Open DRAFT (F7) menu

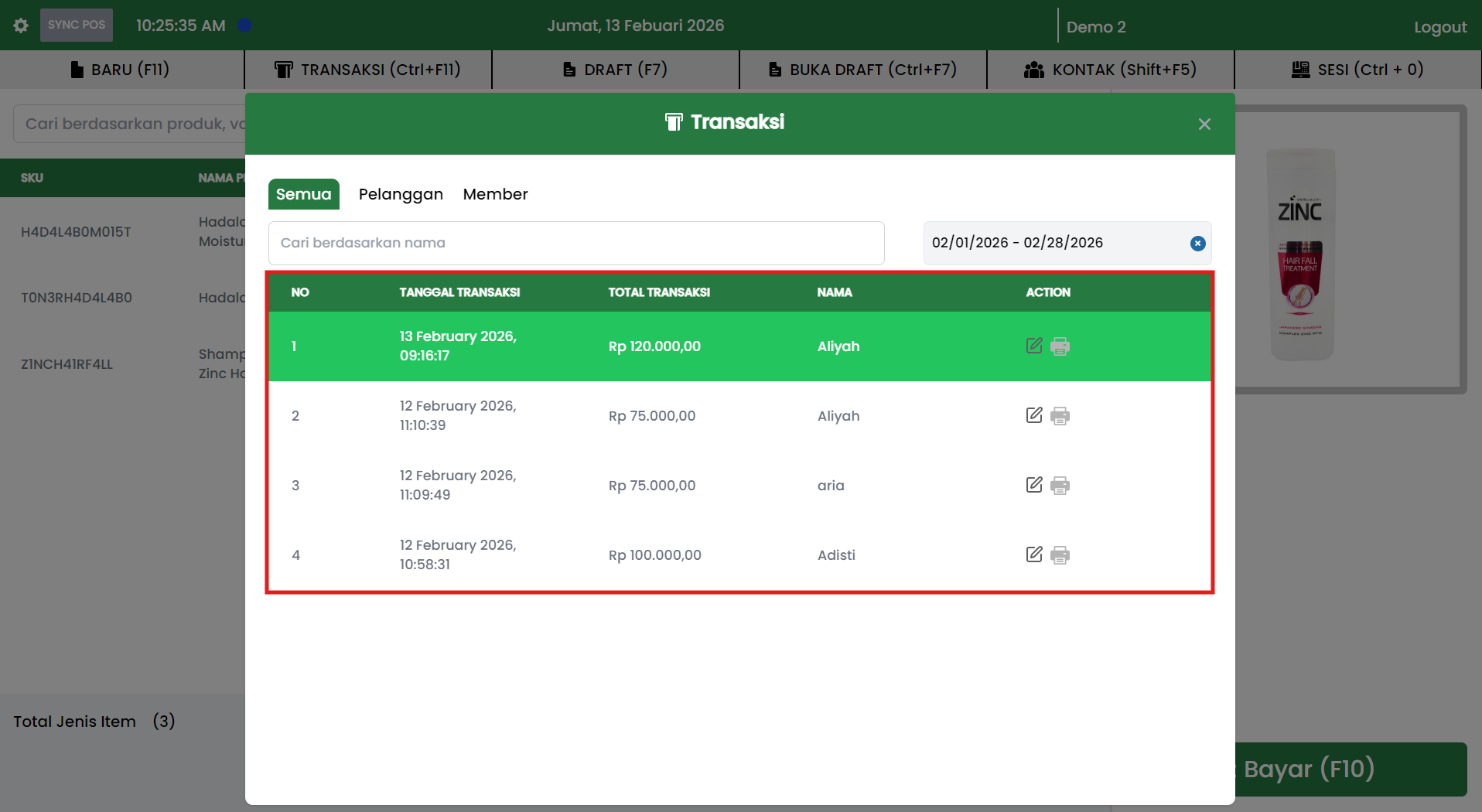(x=616, y=70)
